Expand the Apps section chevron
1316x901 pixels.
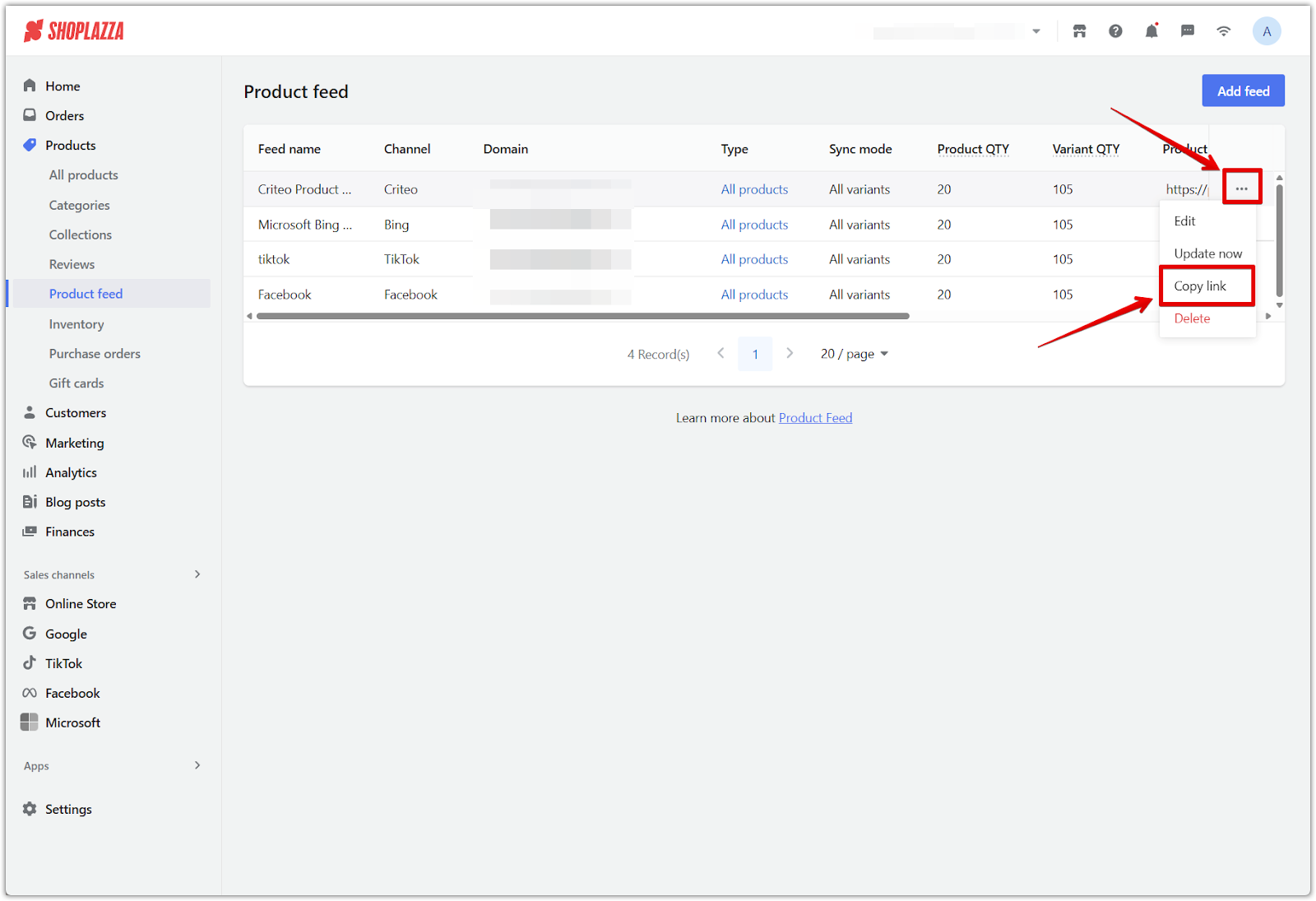(x=197, y=765)
